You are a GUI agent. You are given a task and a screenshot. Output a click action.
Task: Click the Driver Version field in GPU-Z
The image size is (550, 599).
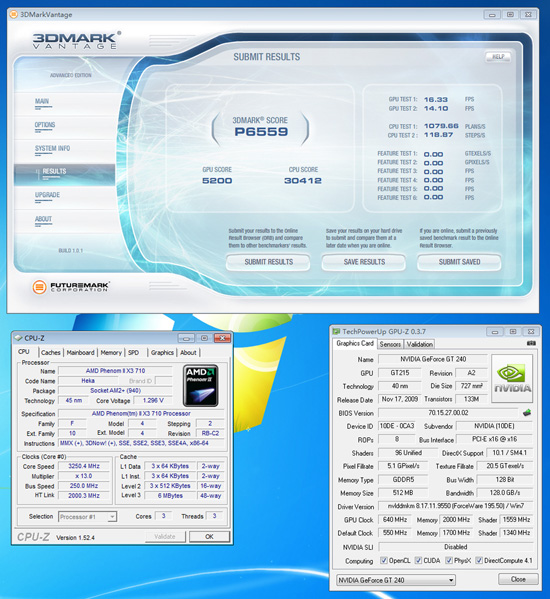455,506
